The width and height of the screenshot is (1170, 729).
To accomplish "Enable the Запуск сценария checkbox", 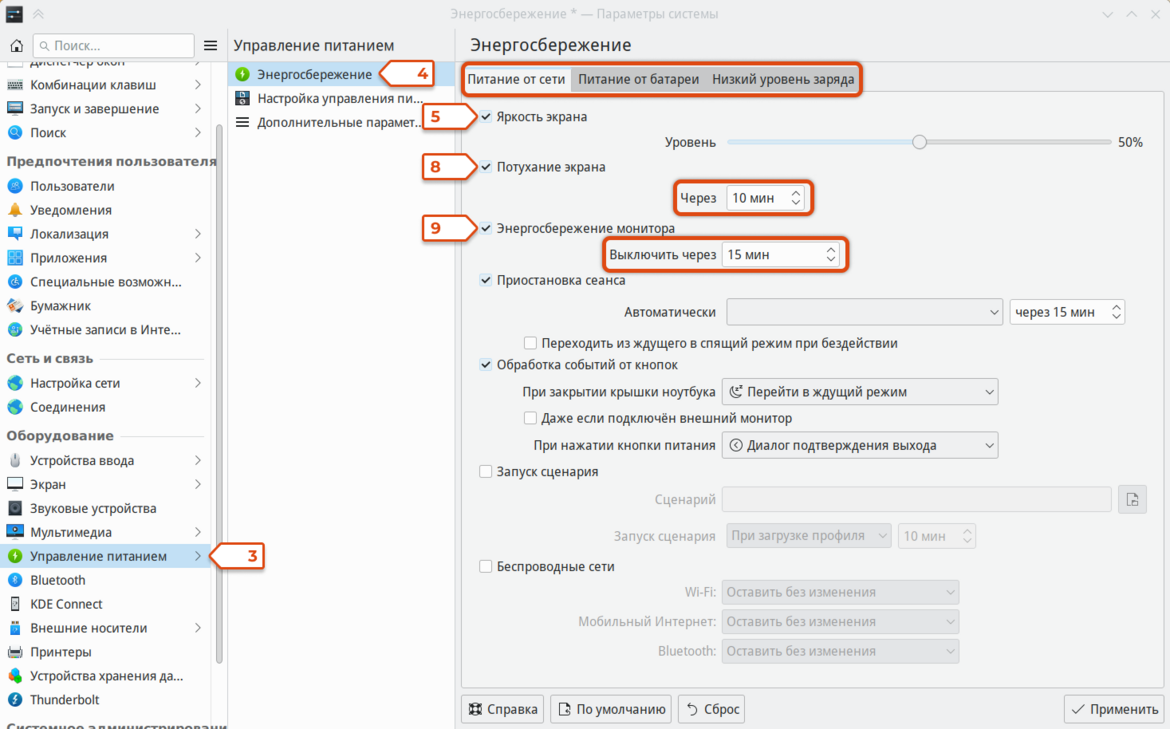I will 486,472.
